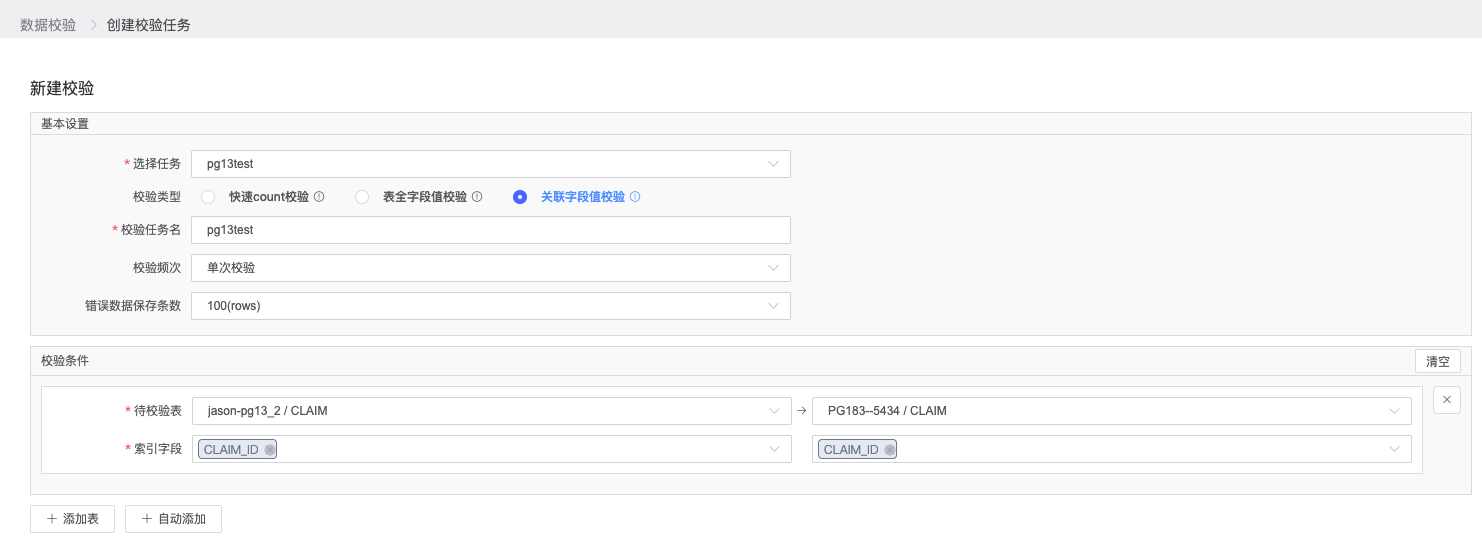Open 错误数据保存条数 dropdown with 100(rows)
Viewport: 1482px width, 540px height.
[x=490, y=306]
